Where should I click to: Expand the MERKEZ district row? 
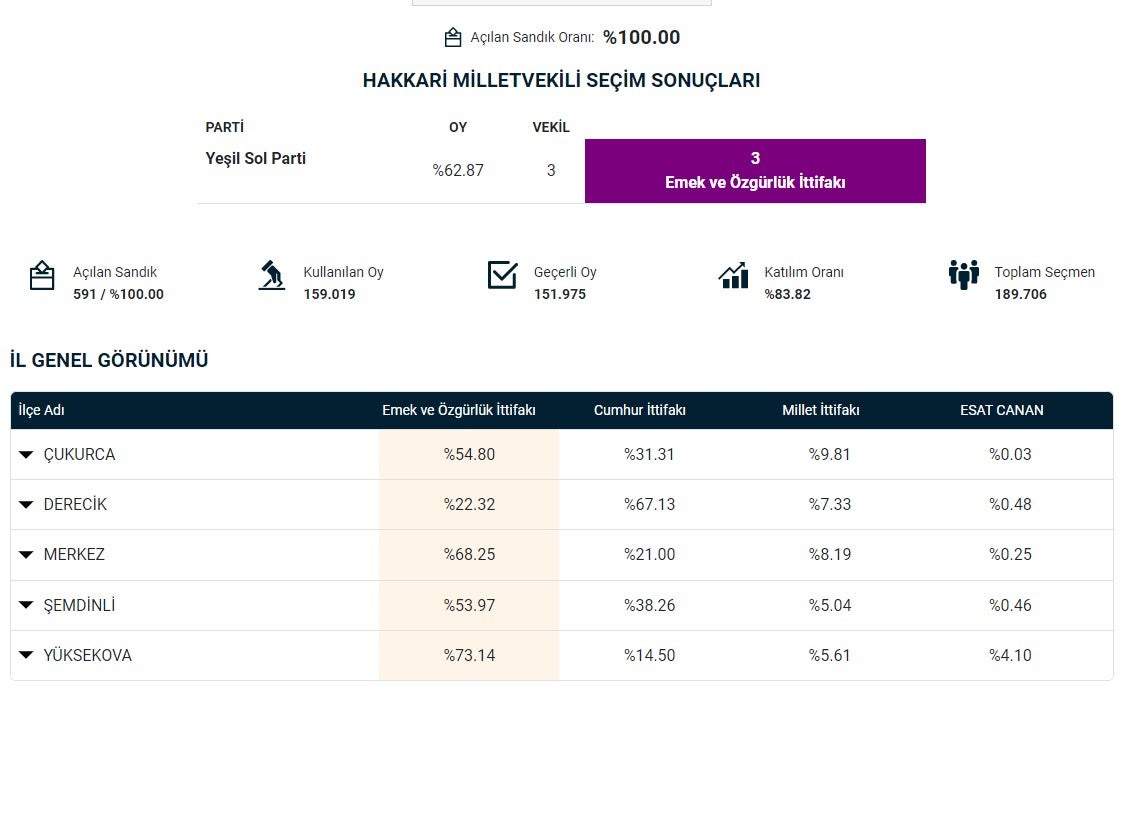point(26,555)
